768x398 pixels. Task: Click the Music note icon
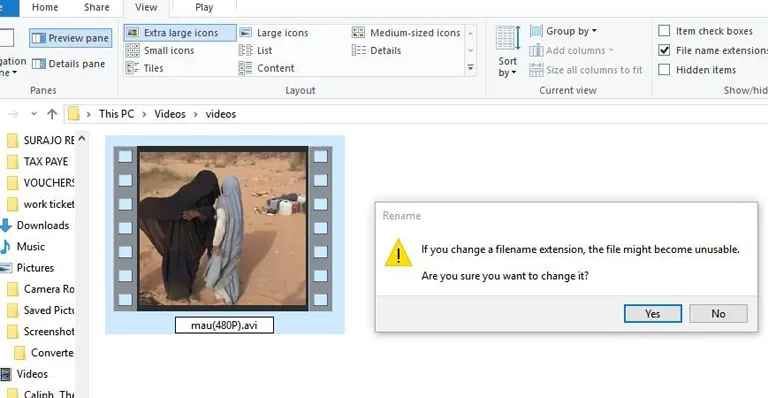[x=6, y=247]
